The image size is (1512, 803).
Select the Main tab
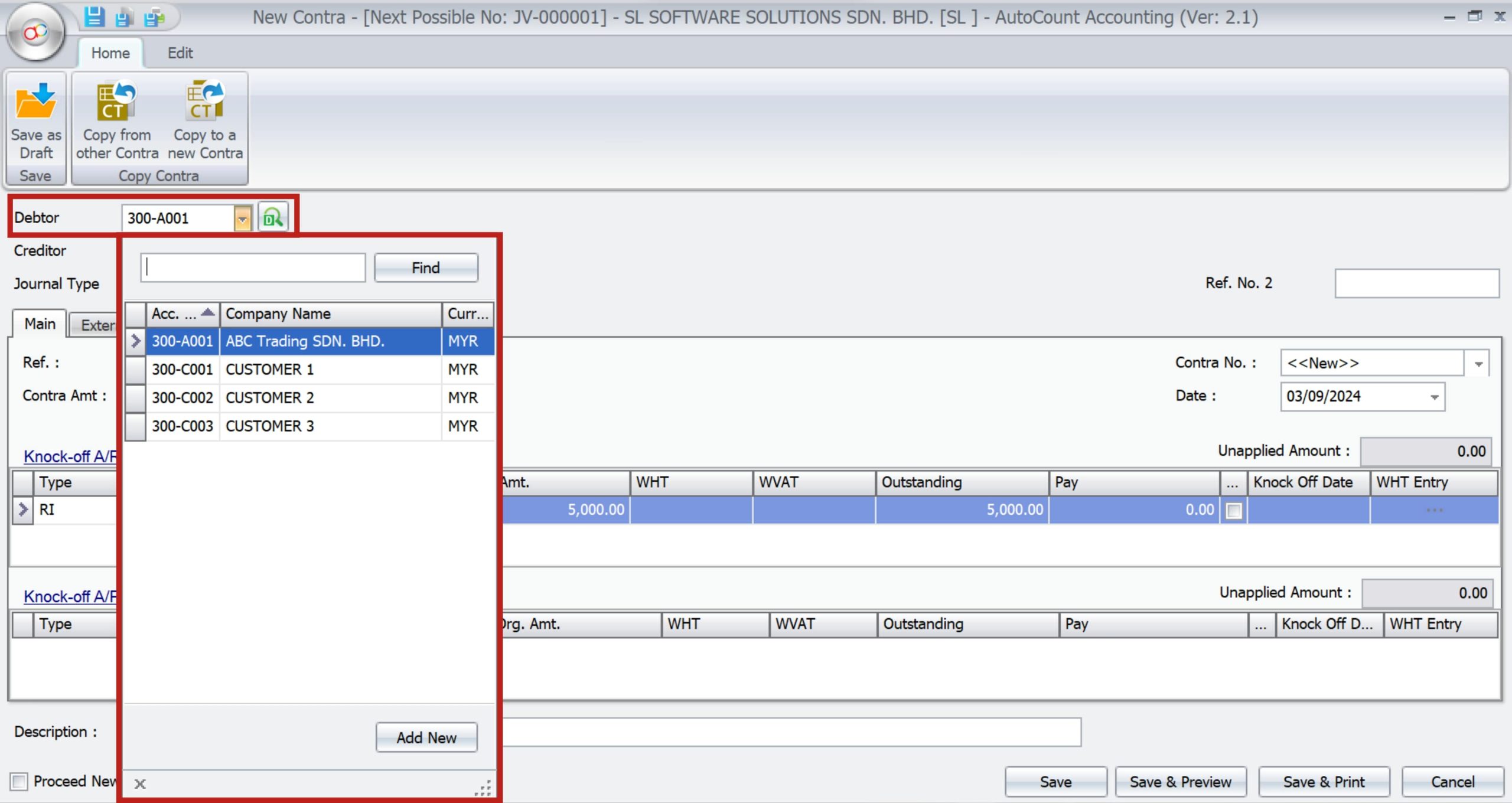(38, 323)
